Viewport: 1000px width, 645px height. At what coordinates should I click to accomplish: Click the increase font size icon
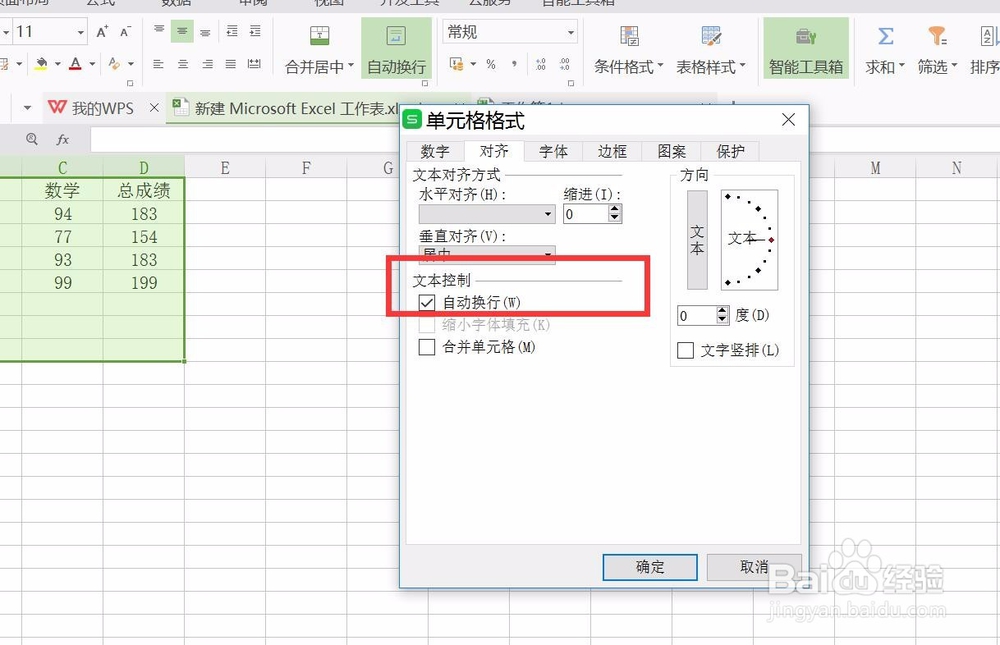(x=101, y=30)
